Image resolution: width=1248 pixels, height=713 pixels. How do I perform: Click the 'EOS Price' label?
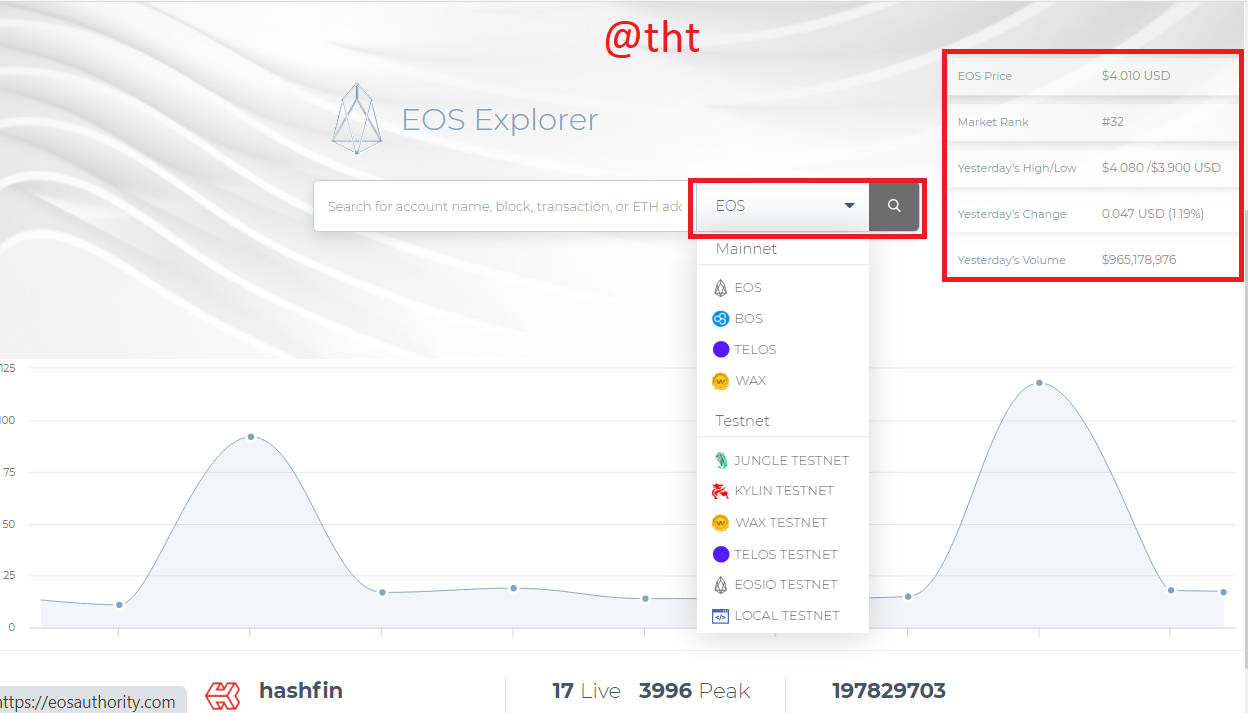tap(985, 76)
